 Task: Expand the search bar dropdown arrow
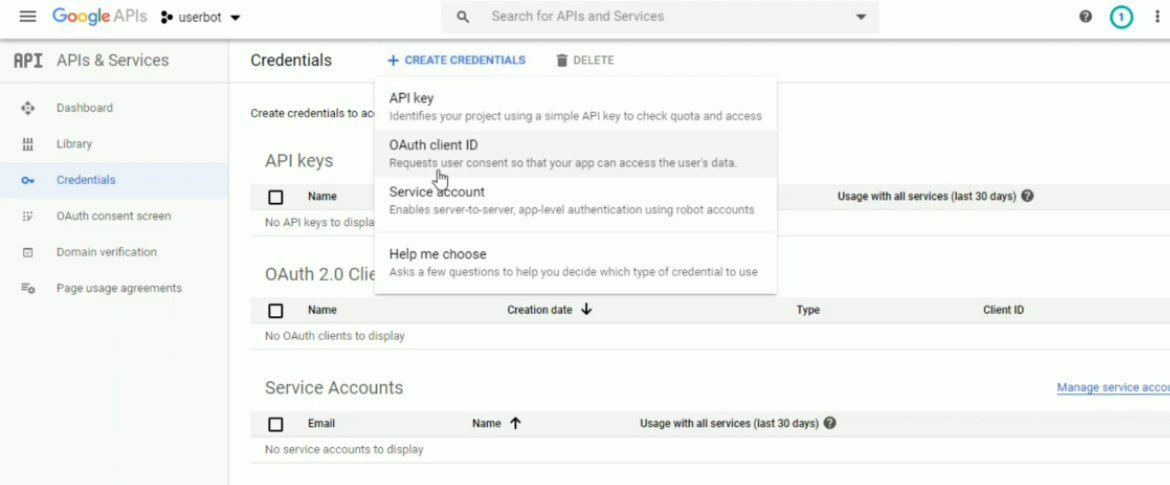pos(862,17)
